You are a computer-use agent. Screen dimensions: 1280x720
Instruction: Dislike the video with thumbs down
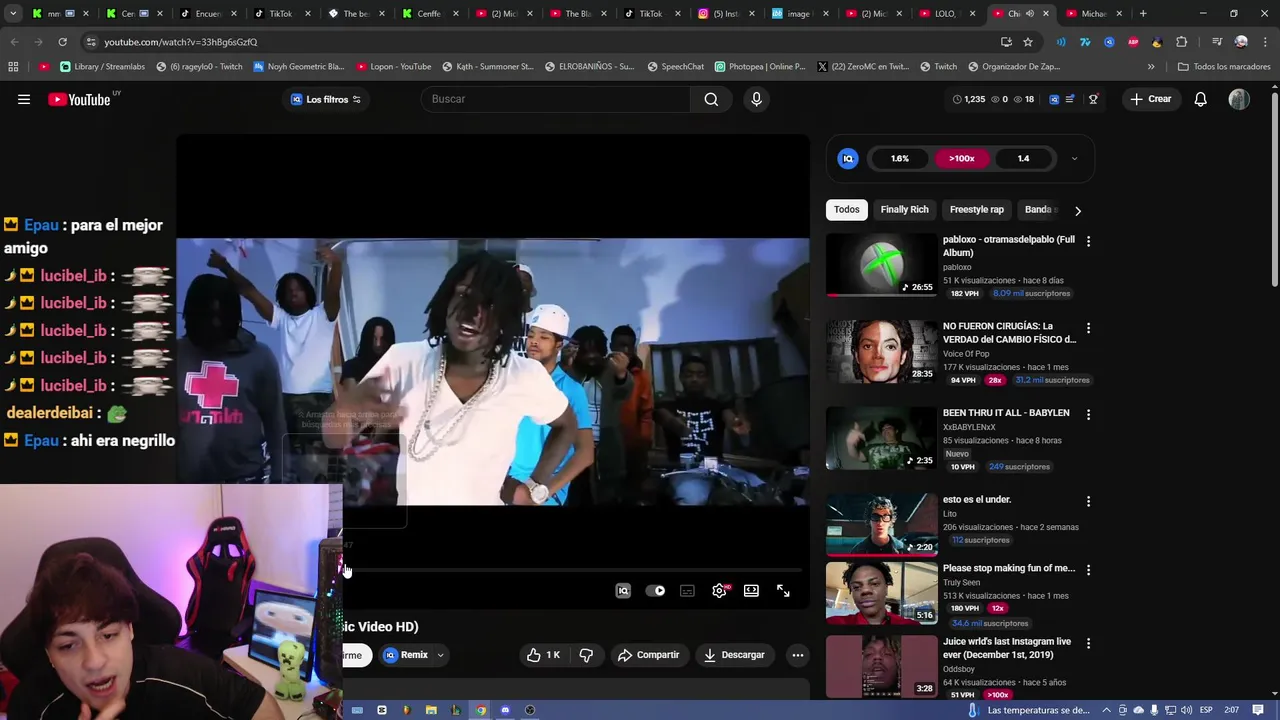[x=586, y=655]
